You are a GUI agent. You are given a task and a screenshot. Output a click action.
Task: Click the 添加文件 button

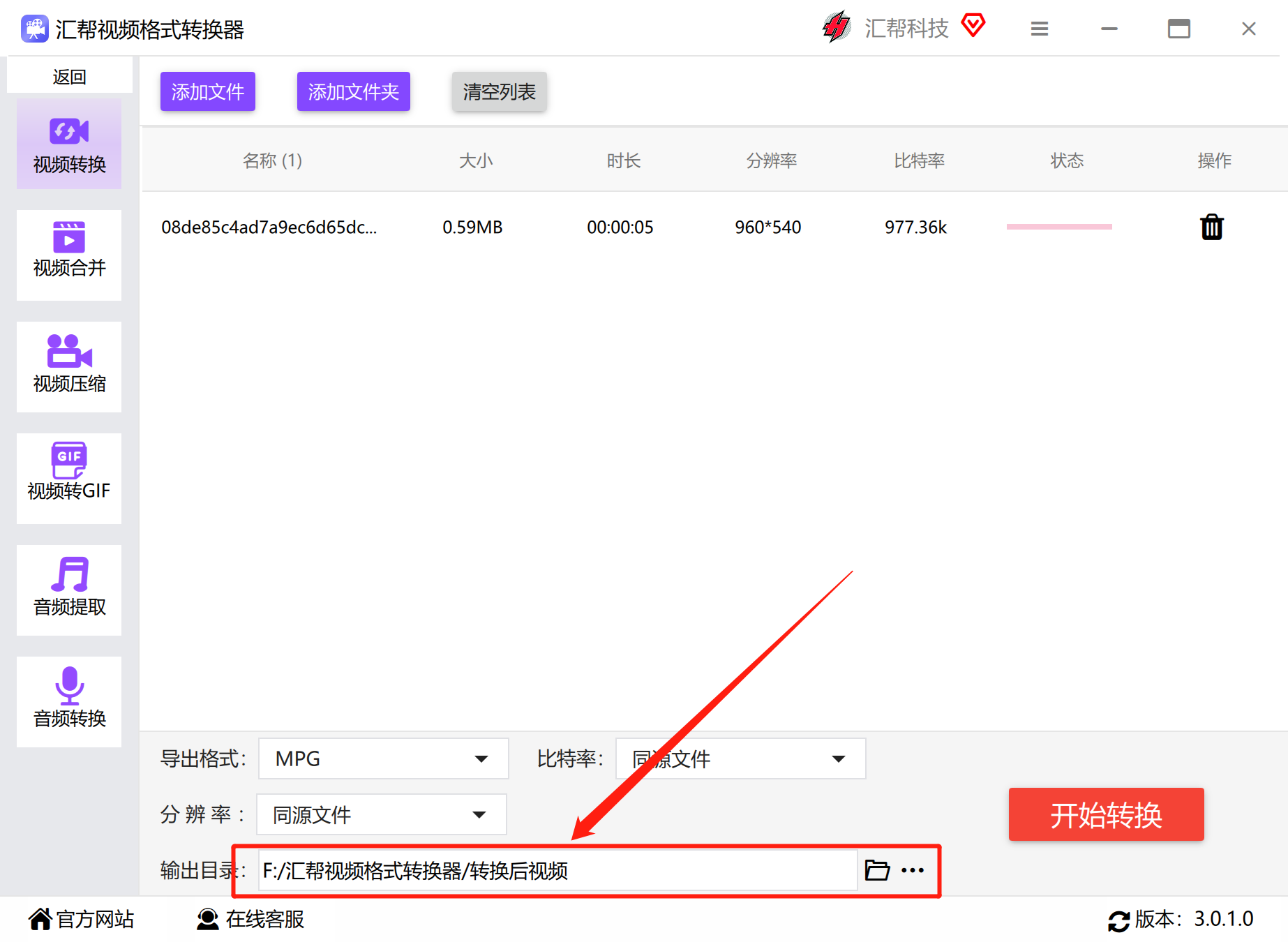click(x=208, y=91)
